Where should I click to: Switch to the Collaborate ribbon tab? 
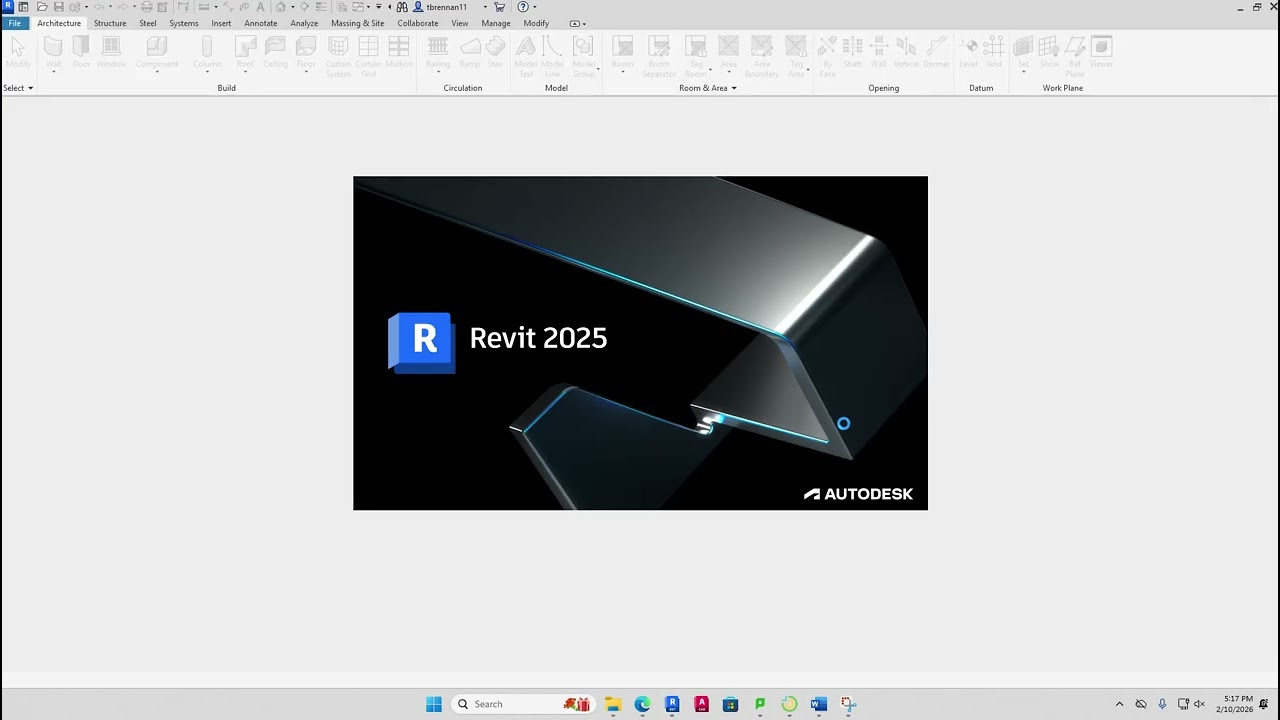(418, 23)
